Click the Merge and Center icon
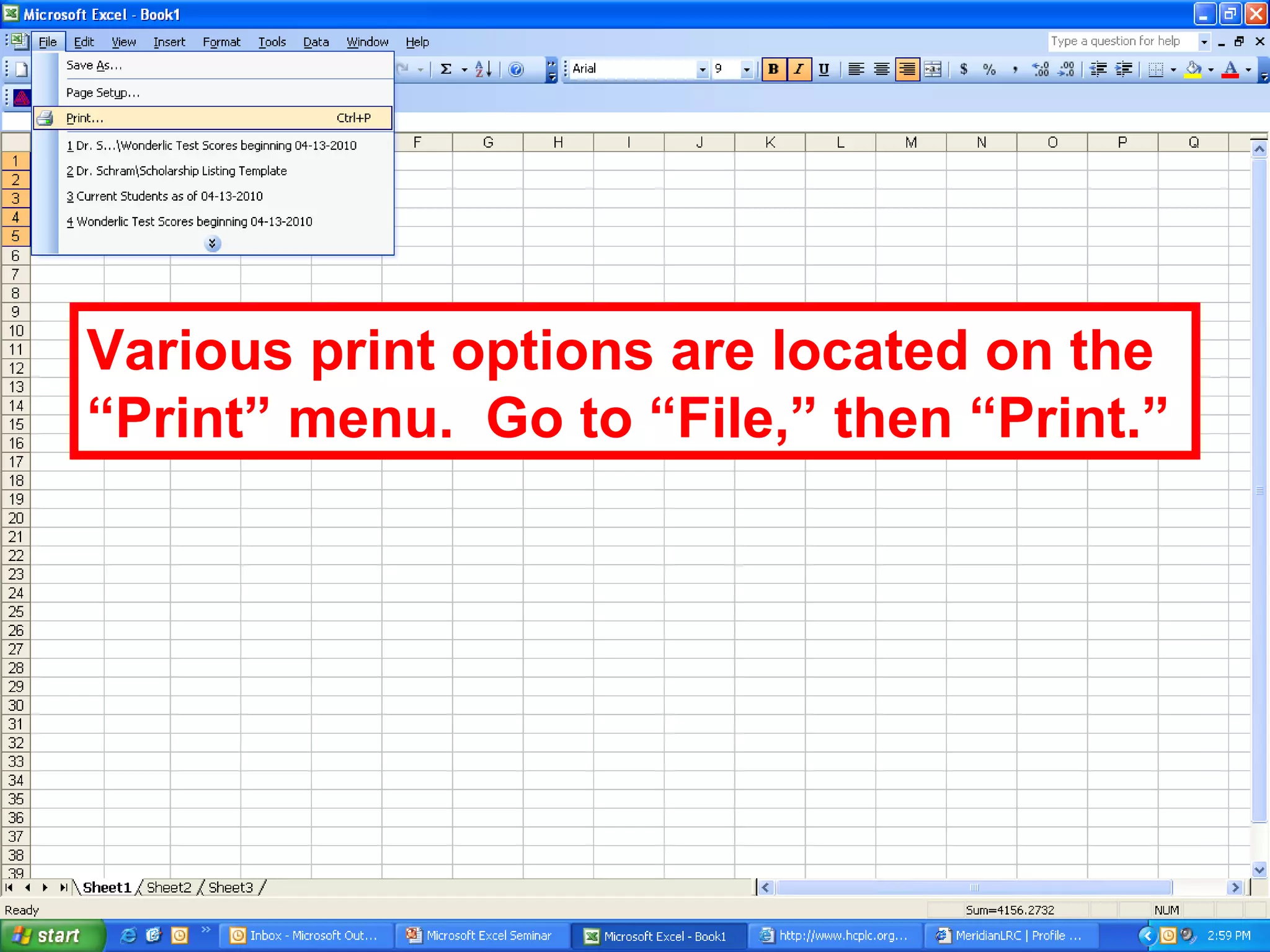This screenshot has width=1270, height=952. 933,69
